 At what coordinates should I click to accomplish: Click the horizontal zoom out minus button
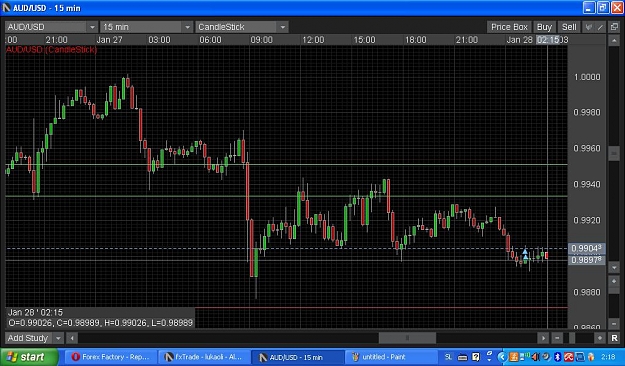click(557, 338)
